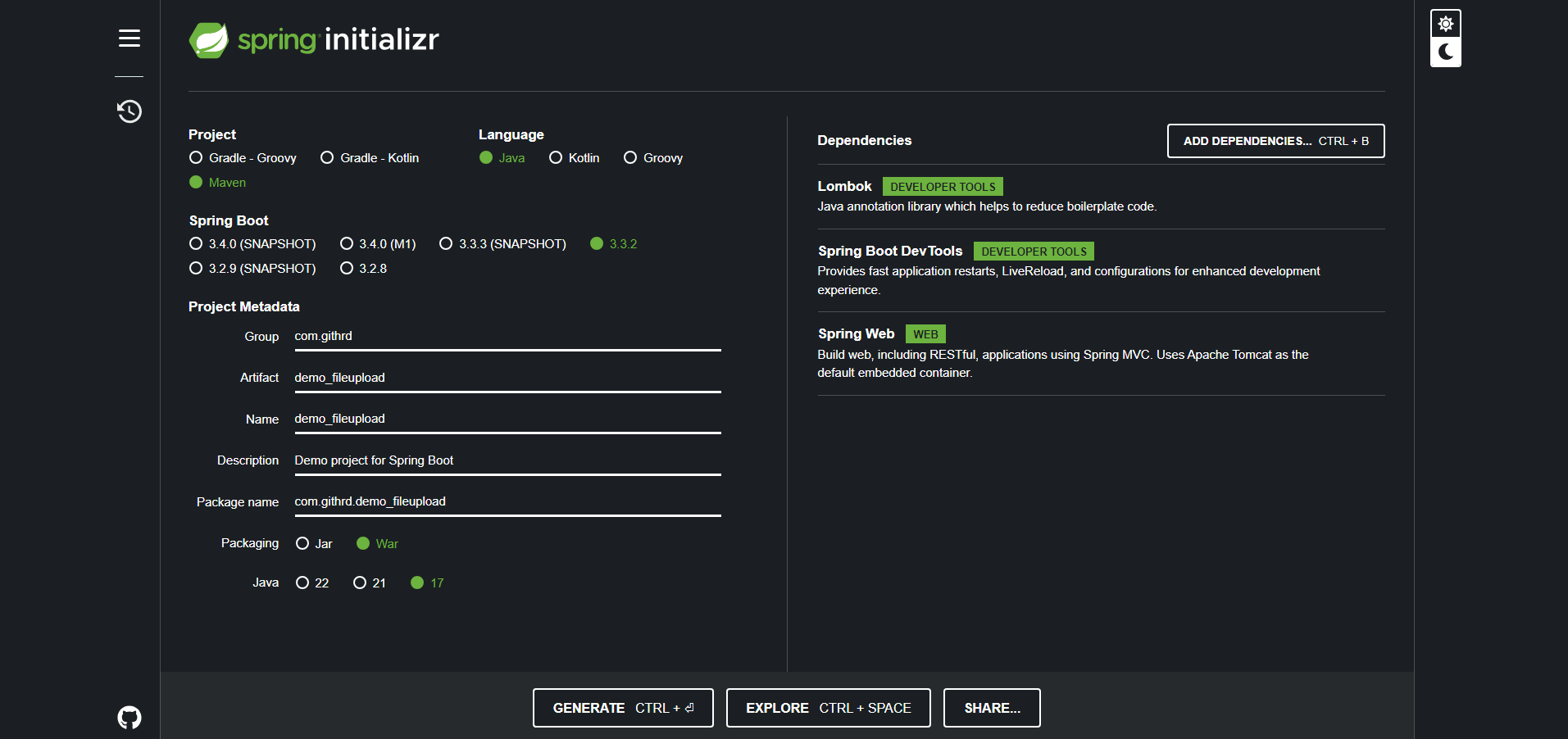Edit the Description input field
The image size is (1568, 739).
[507, 460]
